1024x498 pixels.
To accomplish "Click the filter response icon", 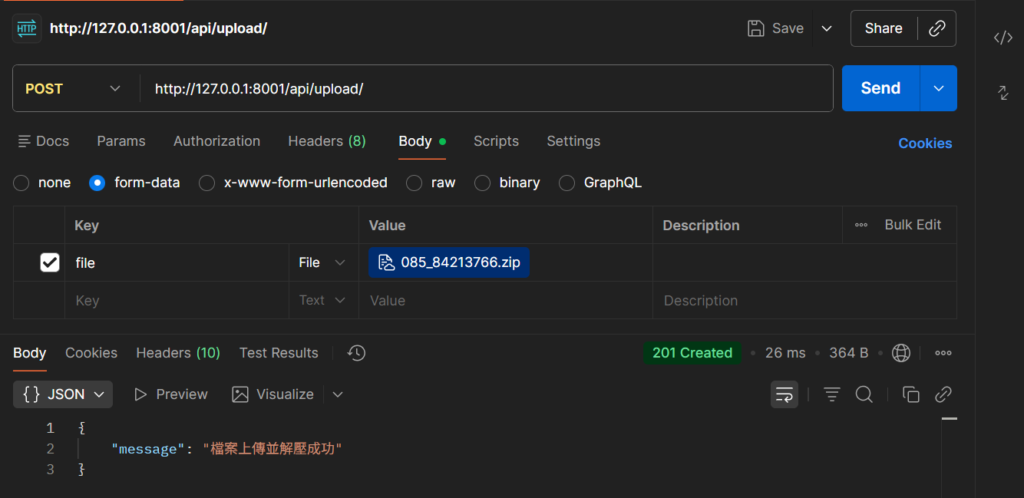I will click(831, 395).
